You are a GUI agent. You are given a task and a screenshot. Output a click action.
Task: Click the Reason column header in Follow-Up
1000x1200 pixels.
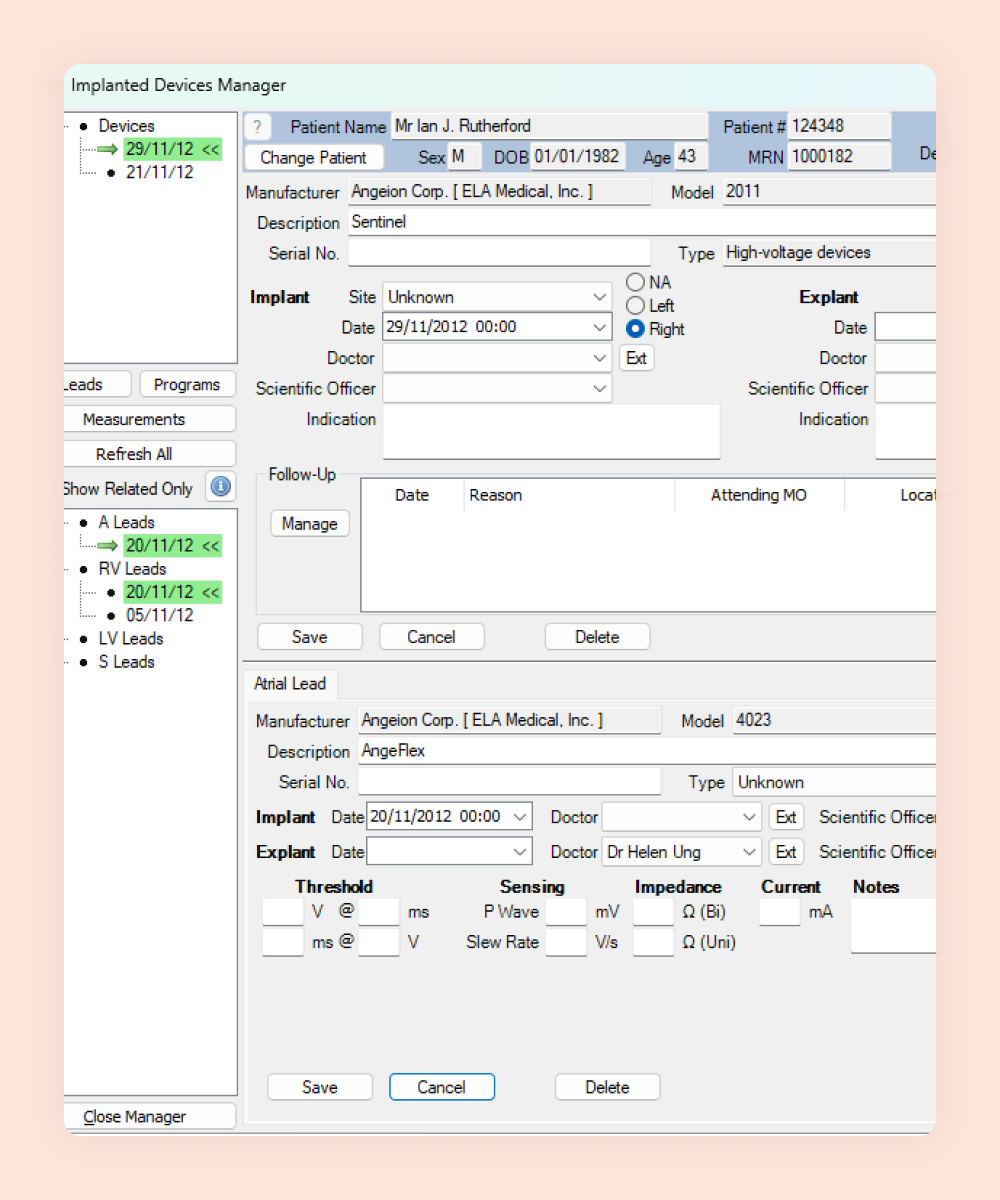click(x=570, y=495)
